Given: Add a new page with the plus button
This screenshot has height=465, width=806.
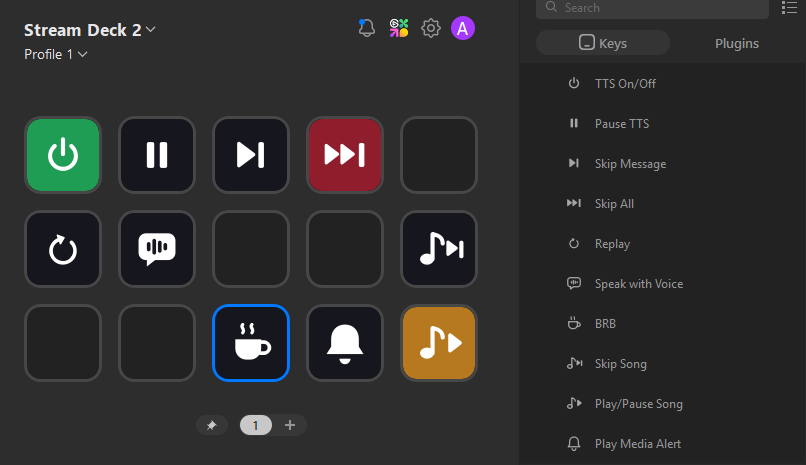Looking at the screenshot, I should click(290, 425).
